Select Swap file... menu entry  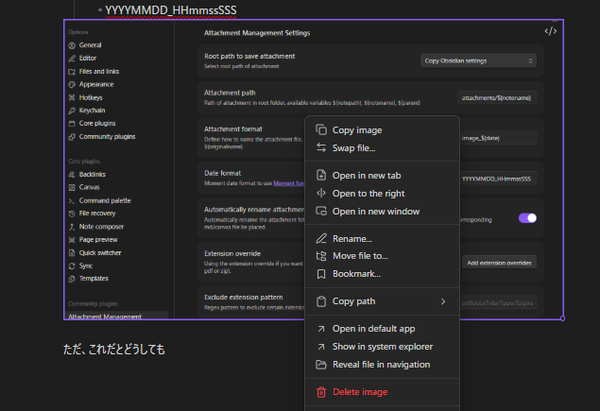382,148
